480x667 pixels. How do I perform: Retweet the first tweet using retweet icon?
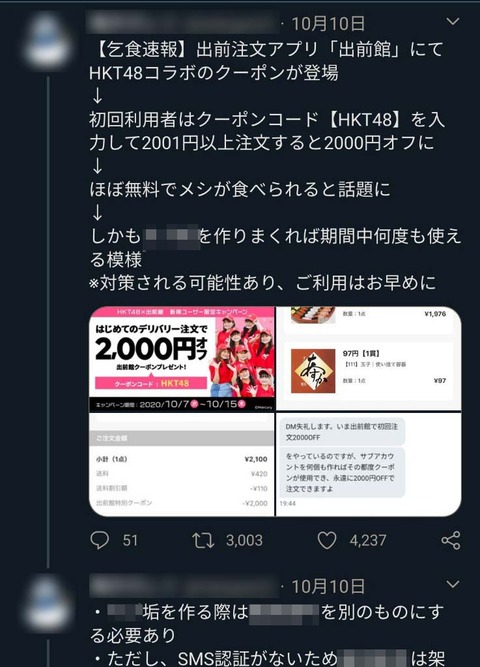pos(203,540)
